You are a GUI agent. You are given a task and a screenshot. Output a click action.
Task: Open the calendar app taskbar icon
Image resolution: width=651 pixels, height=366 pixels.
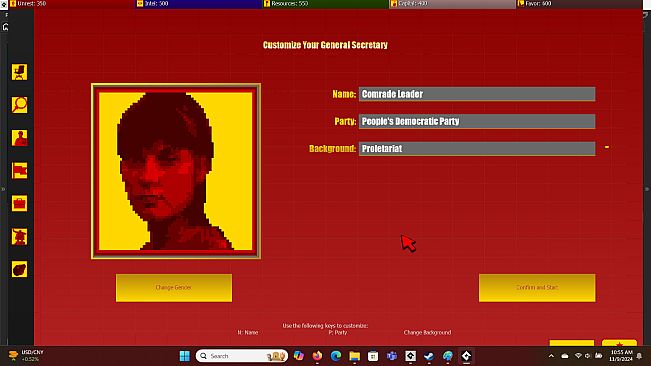click(373, 356)
